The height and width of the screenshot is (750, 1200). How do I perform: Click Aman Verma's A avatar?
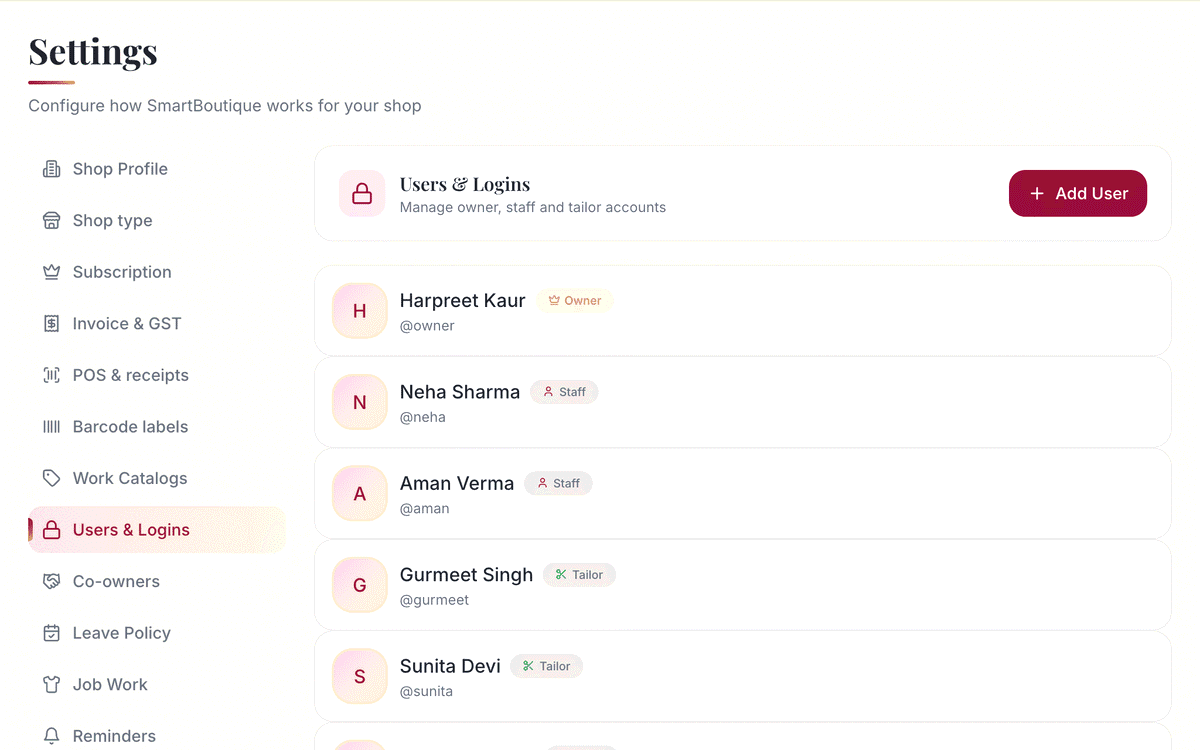click(360, 494)
